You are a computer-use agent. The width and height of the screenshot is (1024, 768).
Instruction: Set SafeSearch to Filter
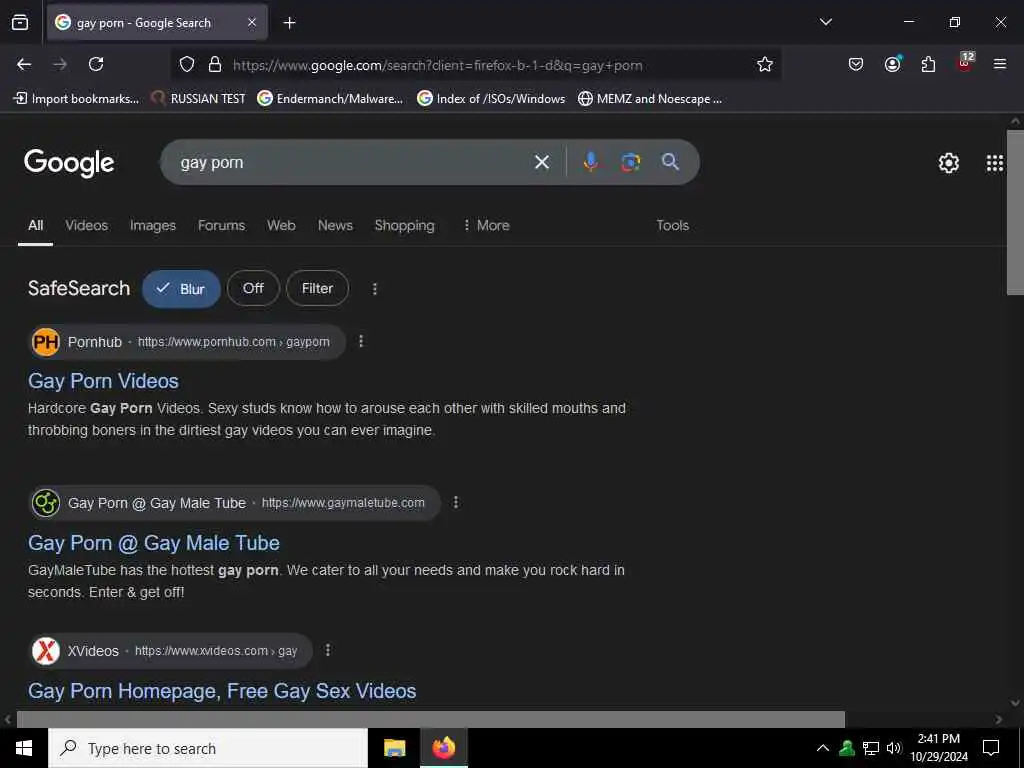[317, 288]
